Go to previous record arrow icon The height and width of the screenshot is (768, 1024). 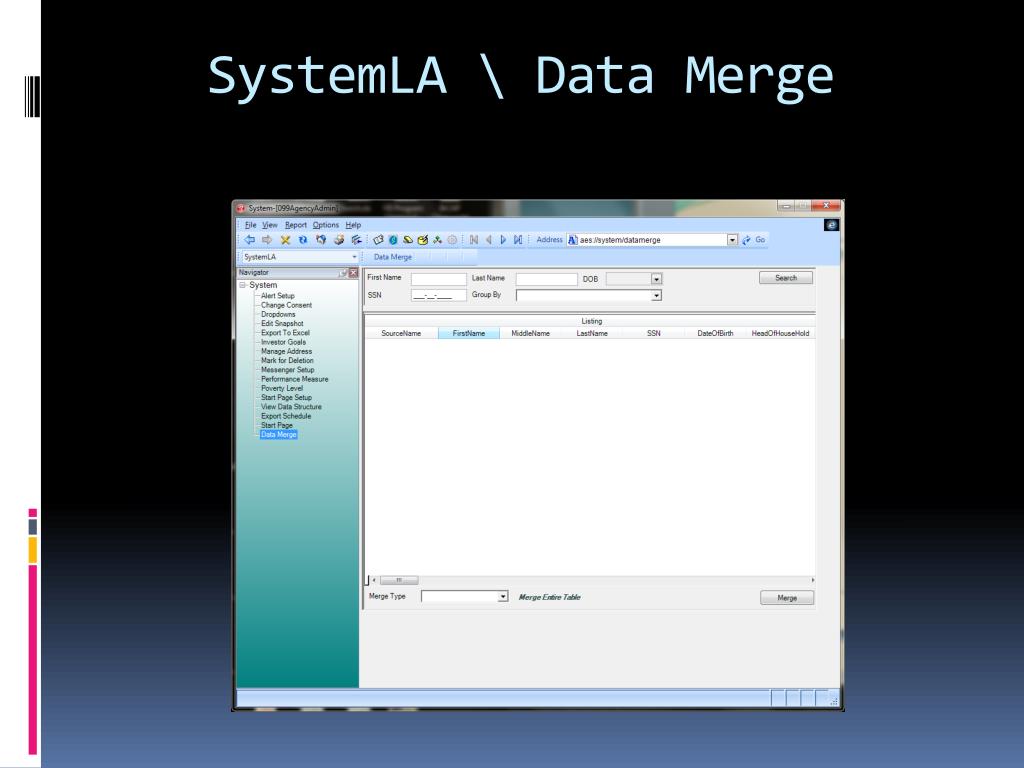pyautogui.click(x=488, y=240)
